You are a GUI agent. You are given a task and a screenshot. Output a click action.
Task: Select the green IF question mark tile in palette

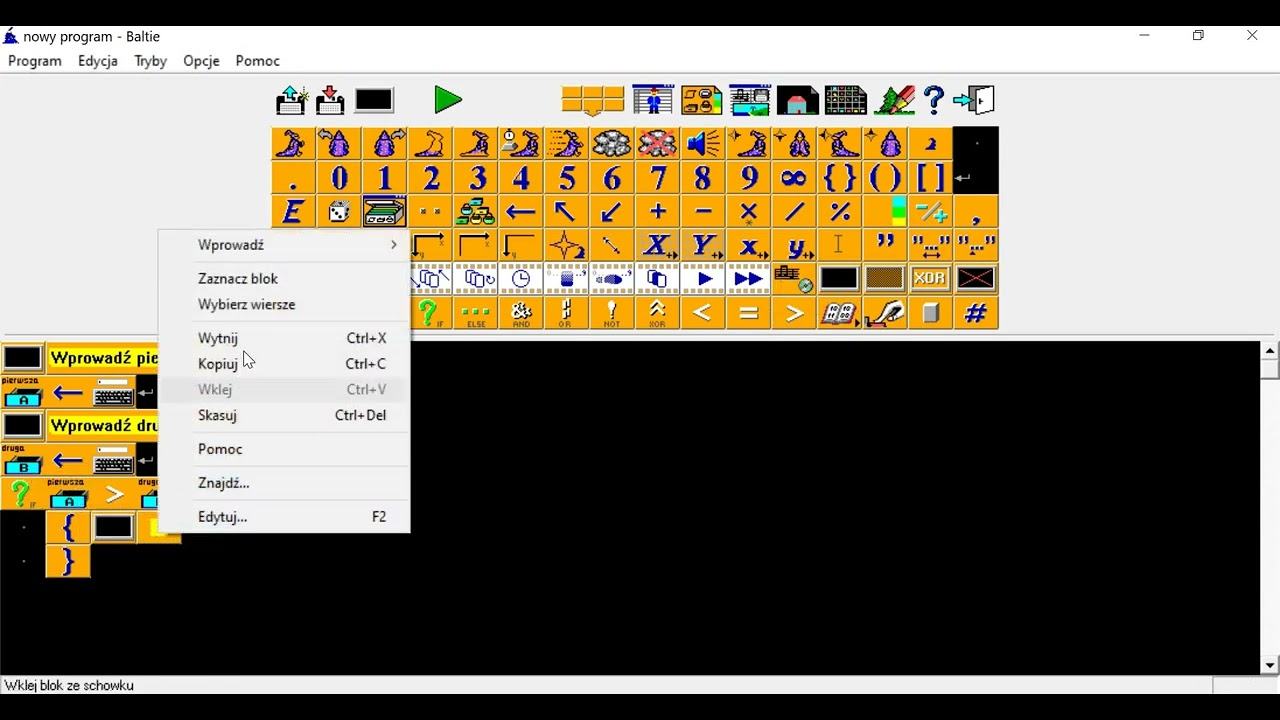[x=430, y=313]
